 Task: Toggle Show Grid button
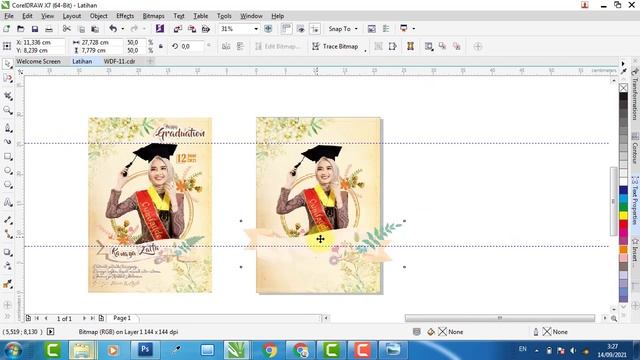pyautogui.click(x=301, y=29)
